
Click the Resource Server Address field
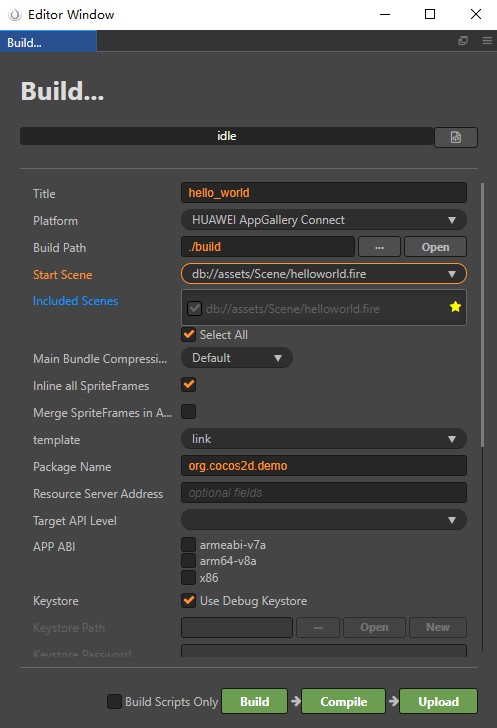pos(324,493)
